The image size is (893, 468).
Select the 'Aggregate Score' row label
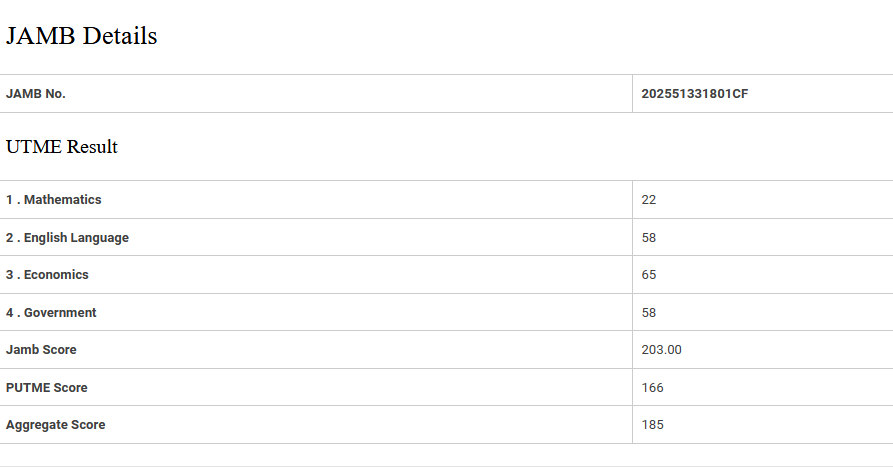(55, 425)
